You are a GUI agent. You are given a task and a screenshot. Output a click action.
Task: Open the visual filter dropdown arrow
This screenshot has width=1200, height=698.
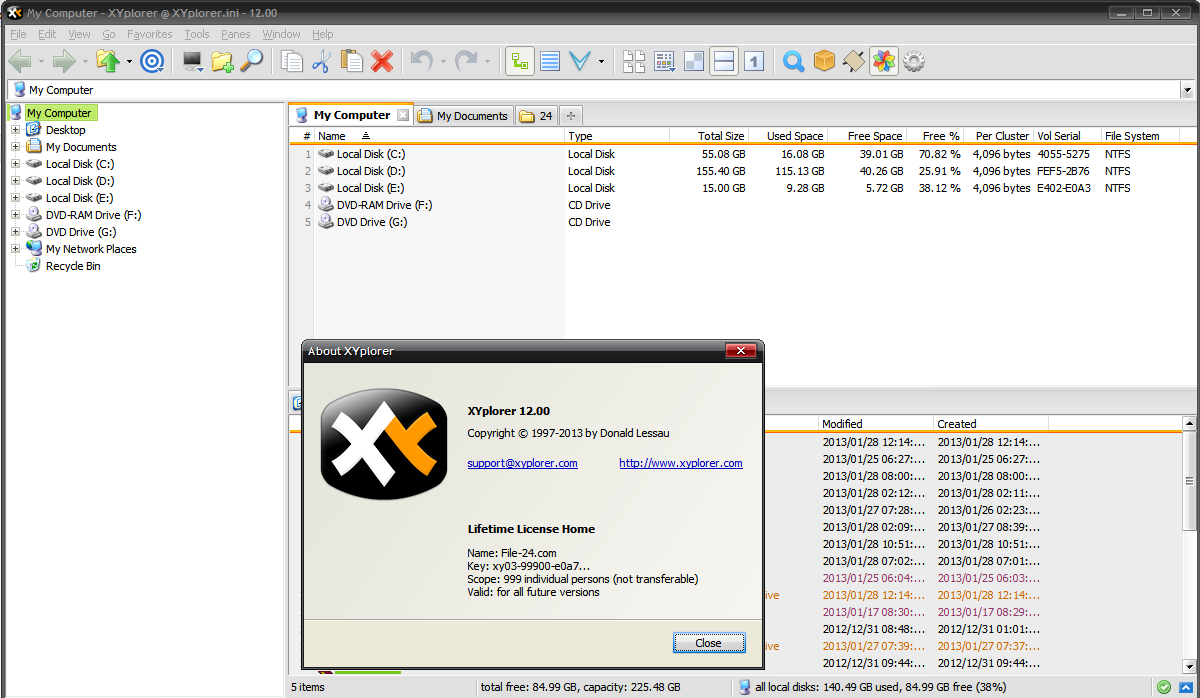click(600, 62)
